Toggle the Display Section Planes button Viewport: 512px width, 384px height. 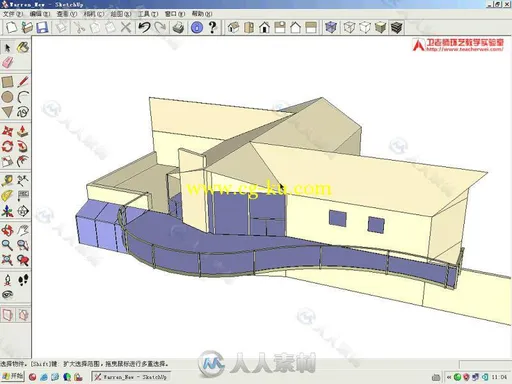click(x=7, y=315)
